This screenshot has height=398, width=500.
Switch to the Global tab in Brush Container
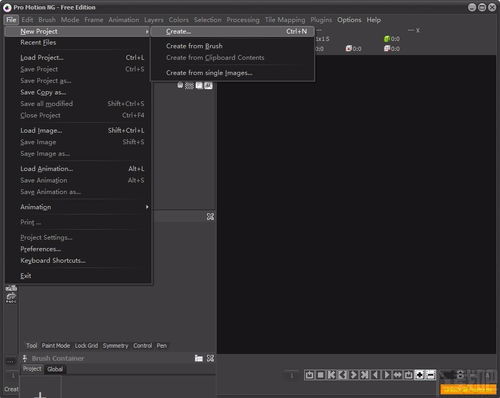click(55, 369)
